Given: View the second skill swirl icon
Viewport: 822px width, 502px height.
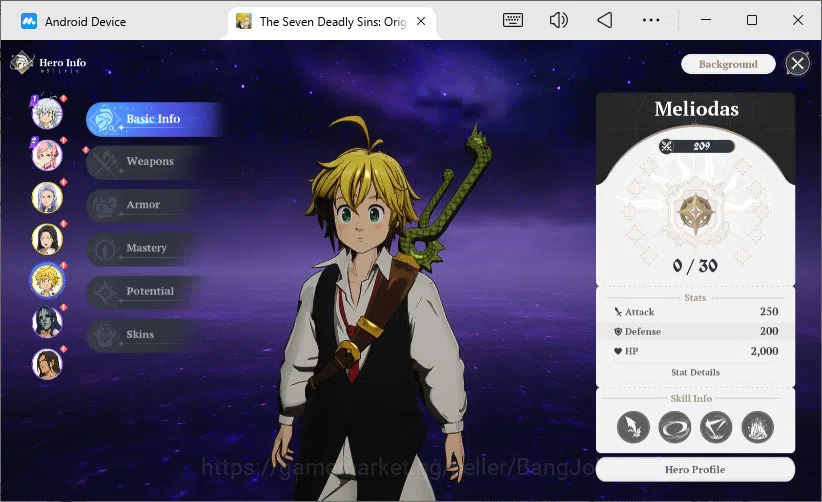Looking at the screenshot, I should tap(675, 427).
